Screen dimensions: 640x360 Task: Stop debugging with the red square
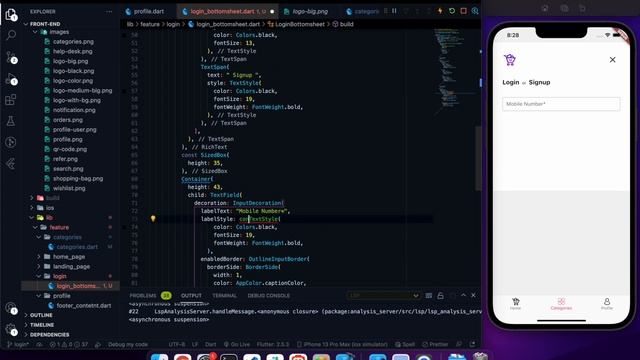point(464,11)
